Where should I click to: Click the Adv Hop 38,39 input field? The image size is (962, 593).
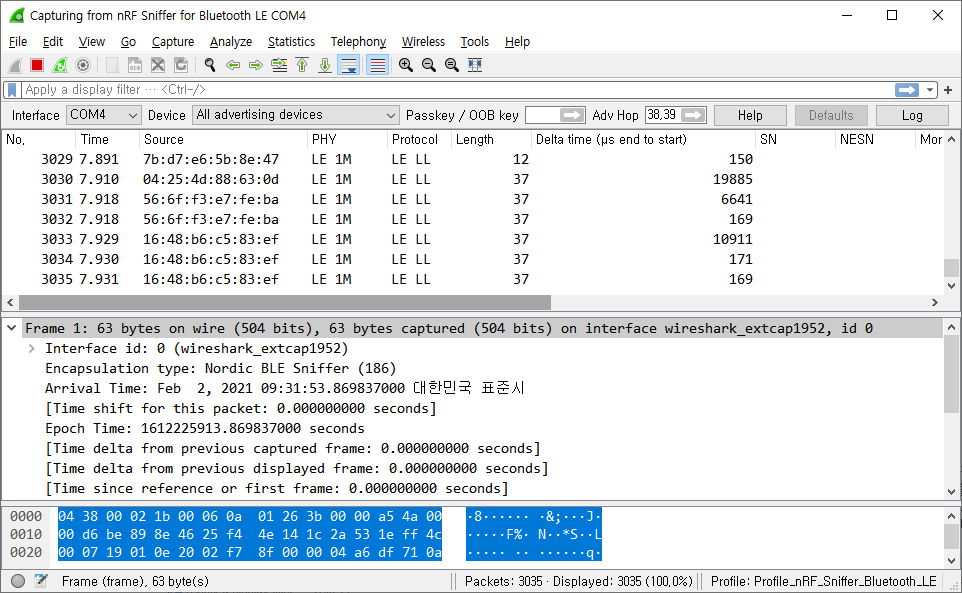(663, 115)
